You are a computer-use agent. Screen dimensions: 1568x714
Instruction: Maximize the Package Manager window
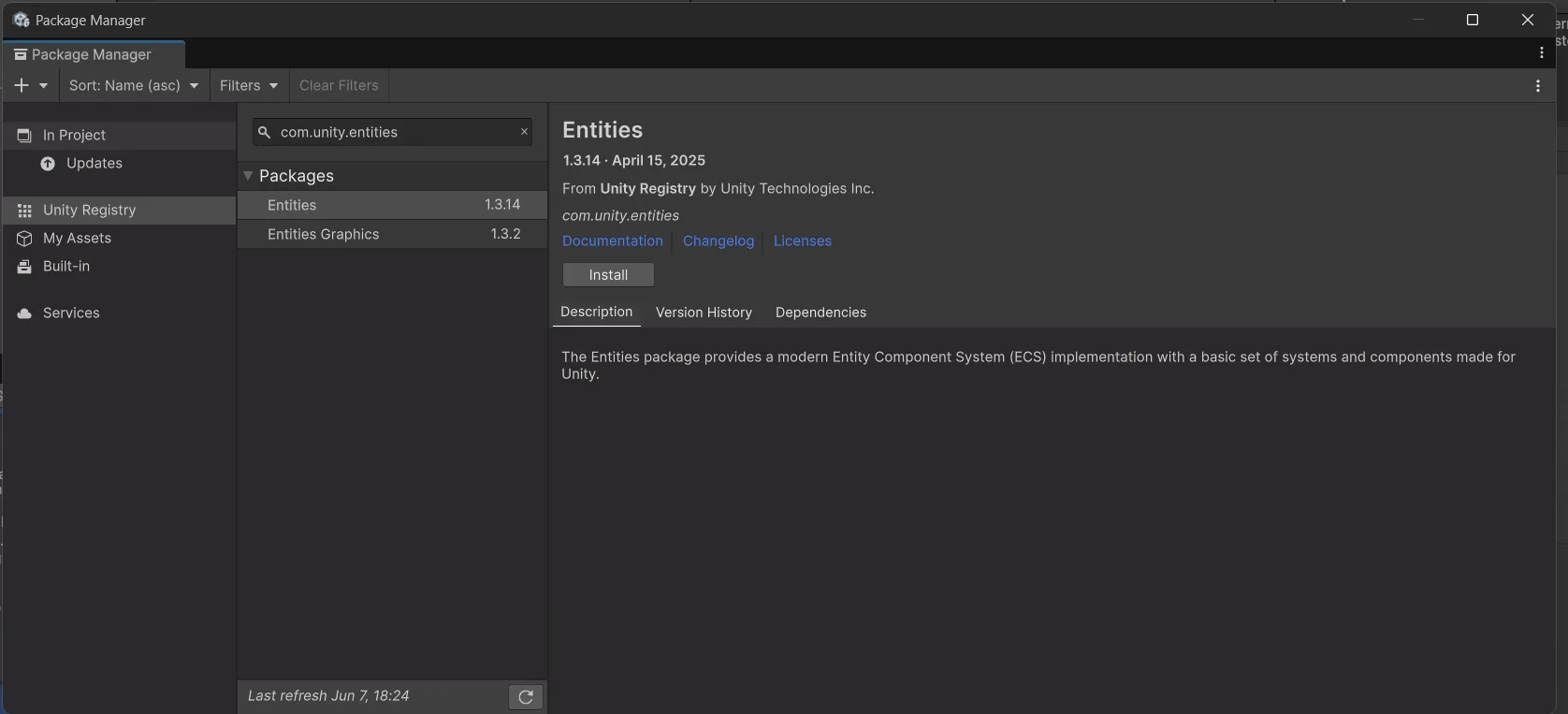click(x=1473, y=20)
